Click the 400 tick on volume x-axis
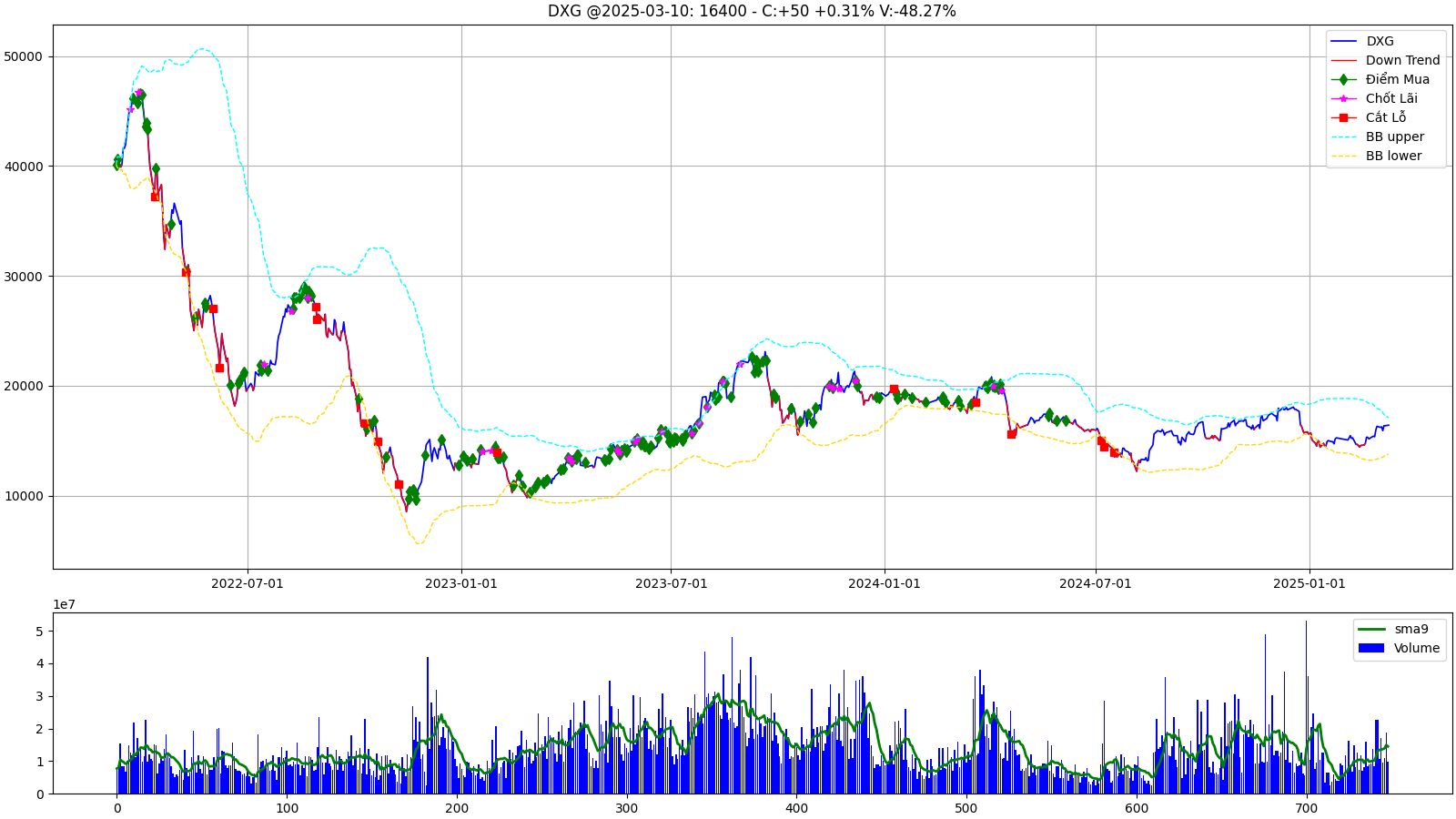This screenshot has width=1456, height=819. (796, 808)
